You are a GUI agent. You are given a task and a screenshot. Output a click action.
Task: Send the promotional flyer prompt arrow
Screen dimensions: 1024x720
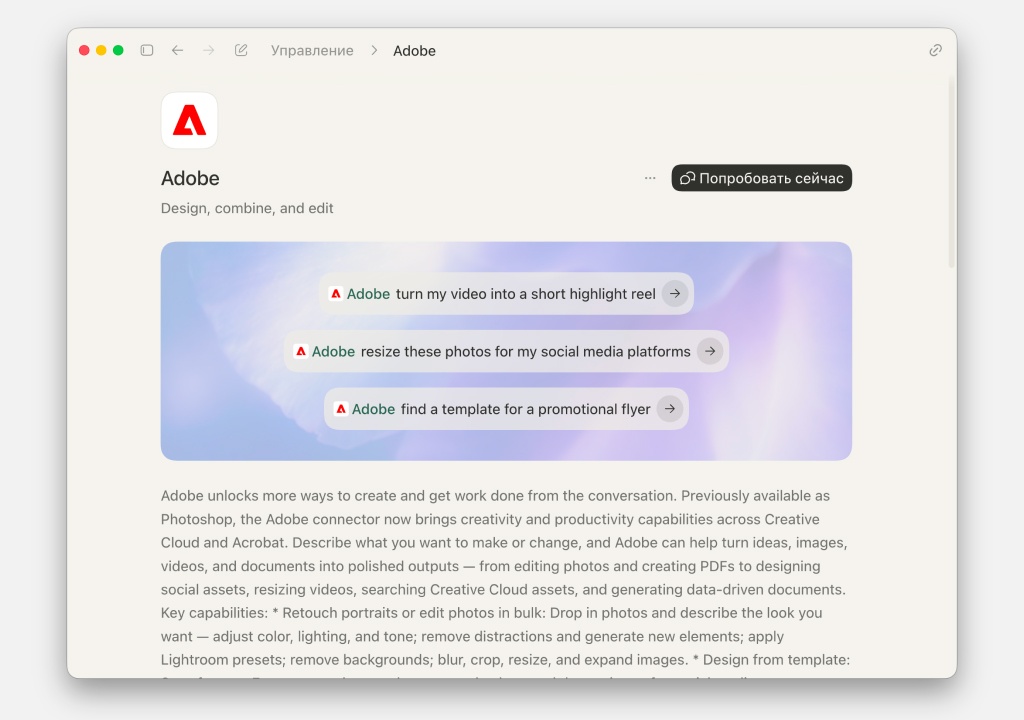point(669,408)
